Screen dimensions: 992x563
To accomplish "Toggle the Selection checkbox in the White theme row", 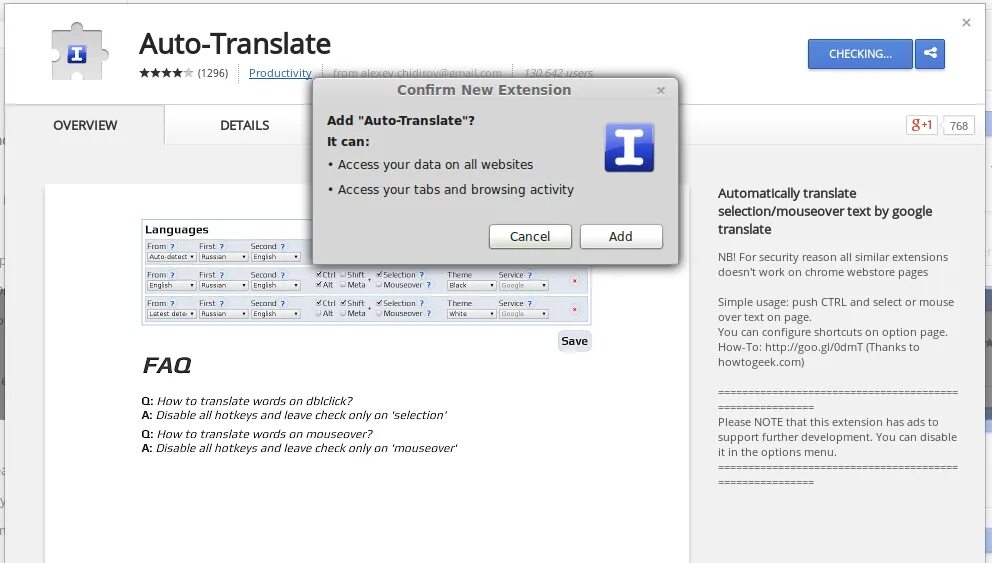I will pos(379,303).
